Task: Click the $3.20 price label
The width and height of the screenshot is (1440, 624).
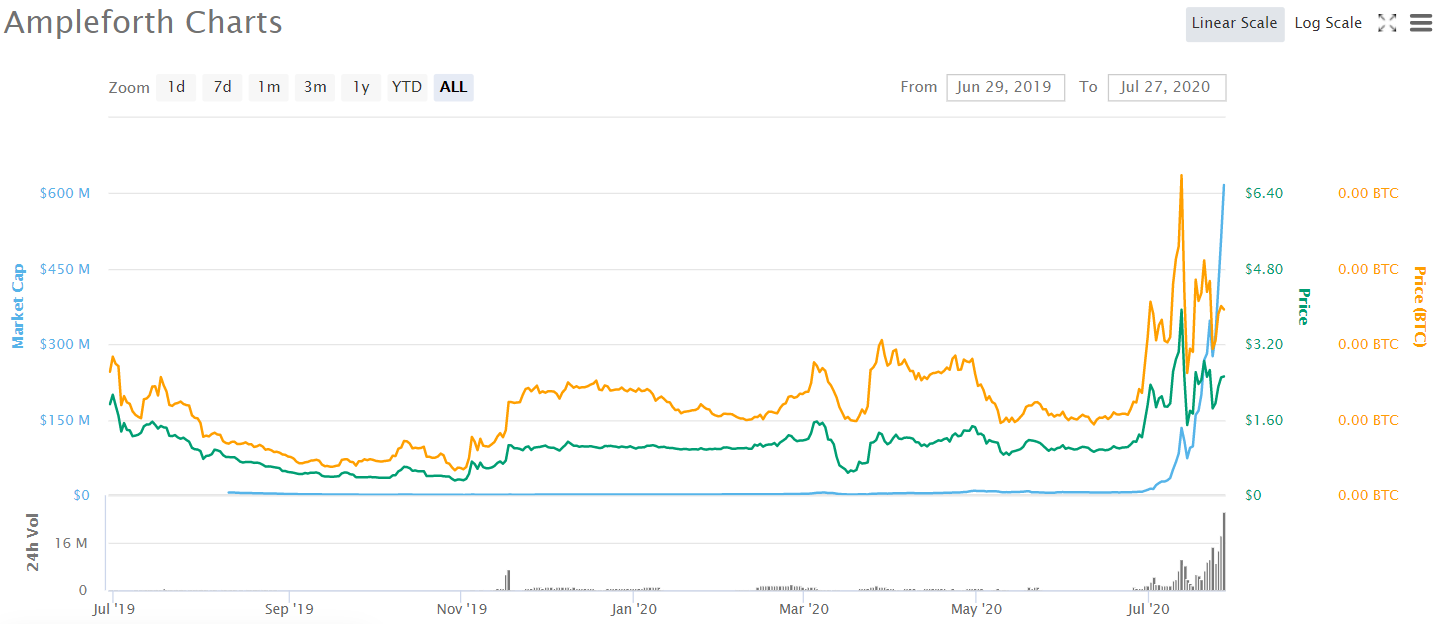Action: point(1264,344)
